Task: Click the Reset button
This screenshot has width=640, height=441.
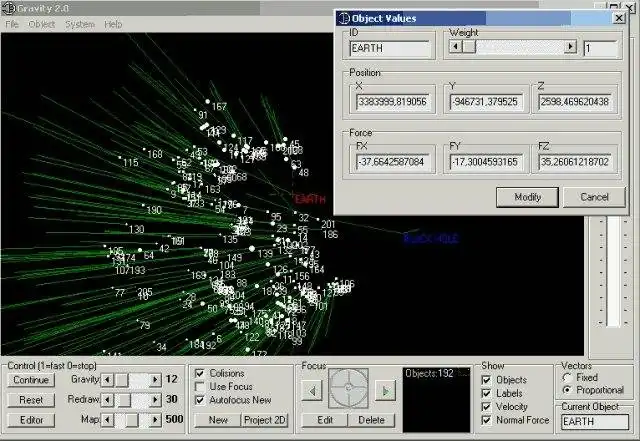Action: (x=31, y=400)
